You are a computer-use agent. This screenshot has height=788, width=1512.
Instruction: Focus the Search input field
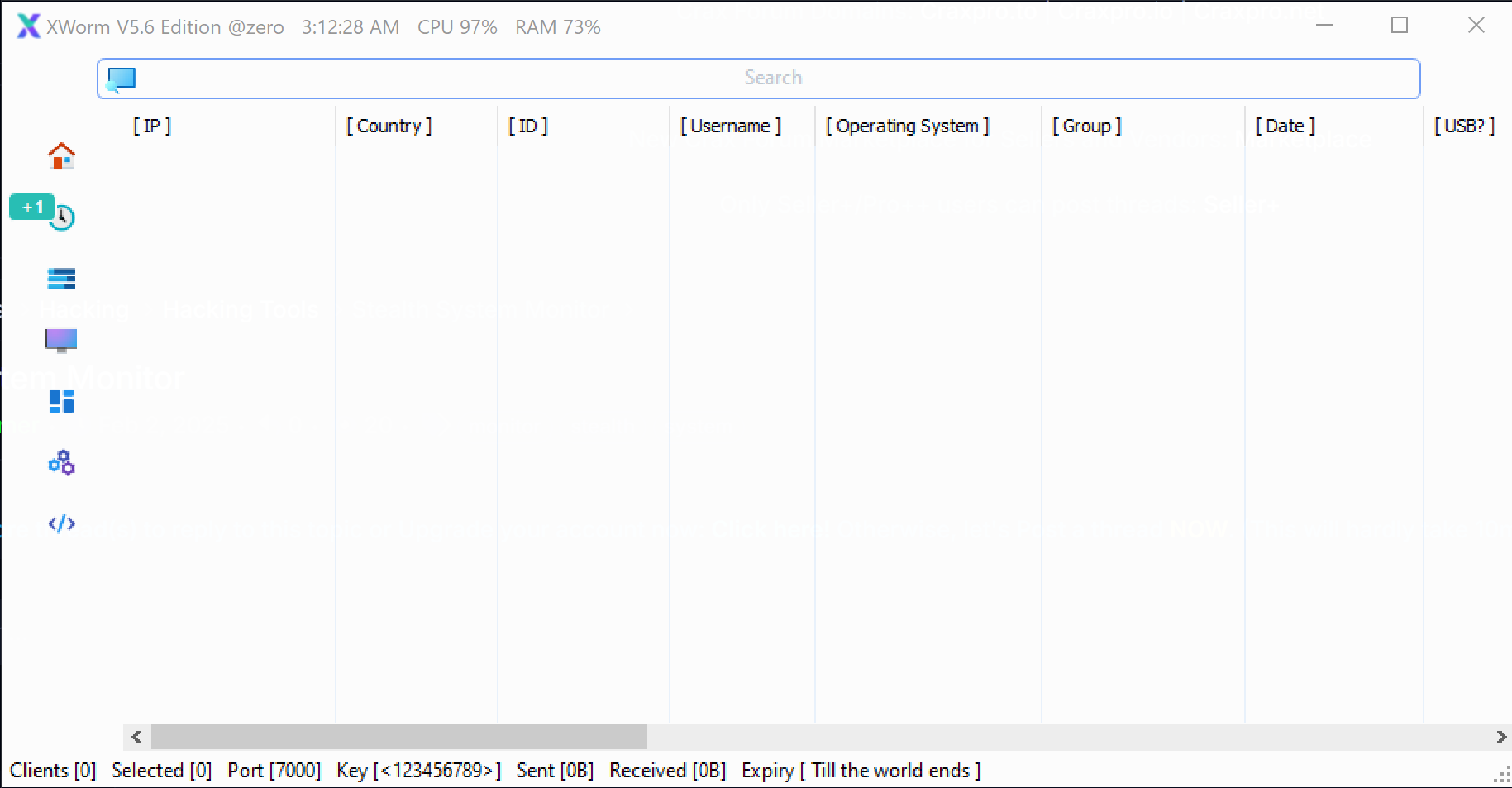[x=759, y=79]
